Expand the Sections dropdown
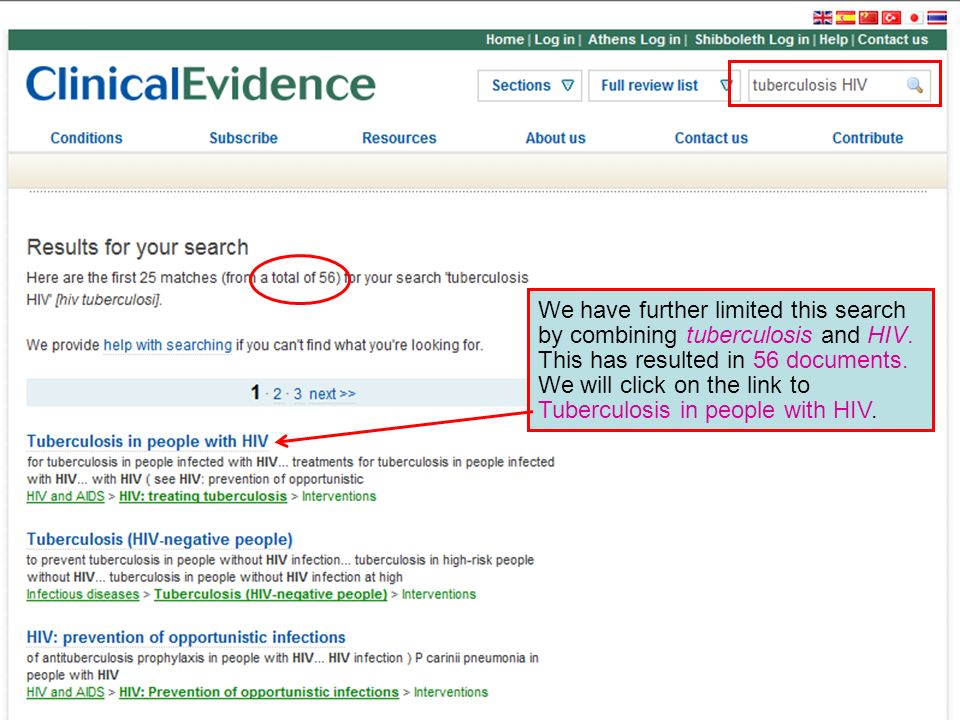Viewport: 960px width, 720px height. click(x=530, y=86)
